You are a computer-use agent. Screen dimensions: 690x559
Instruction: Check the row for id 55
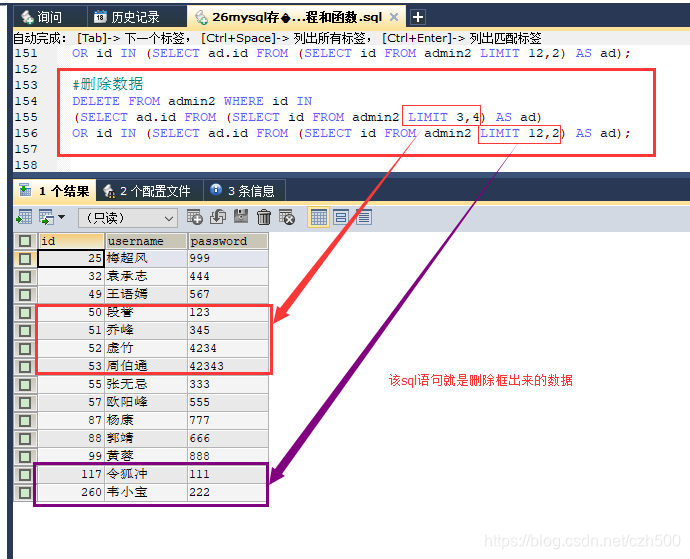25,384
